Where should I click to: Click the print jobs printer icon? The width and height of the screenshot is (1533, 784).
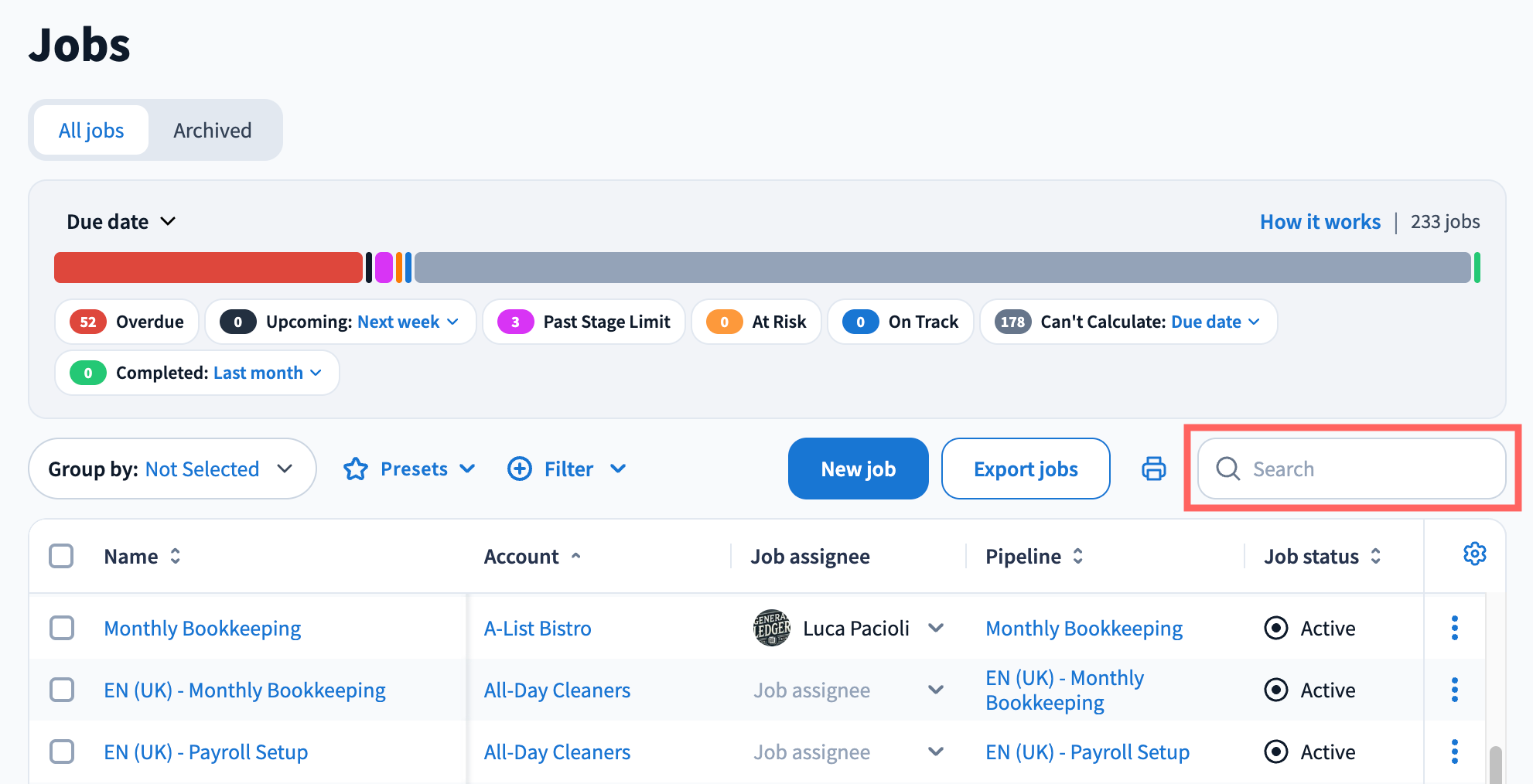(1153, 469)
